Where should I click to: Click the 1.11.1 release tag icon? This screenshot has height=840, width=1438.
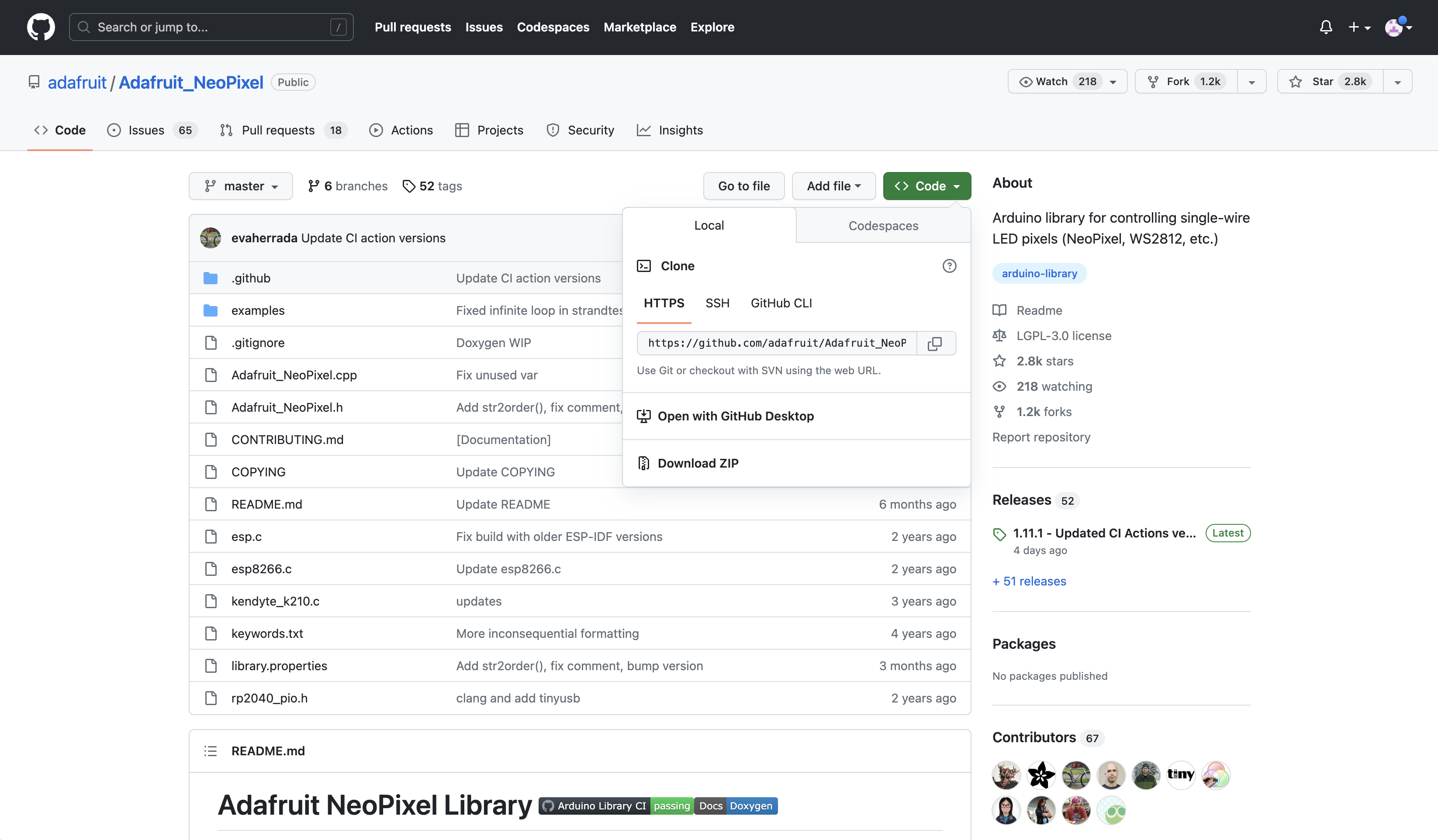[x=999, y=534]
